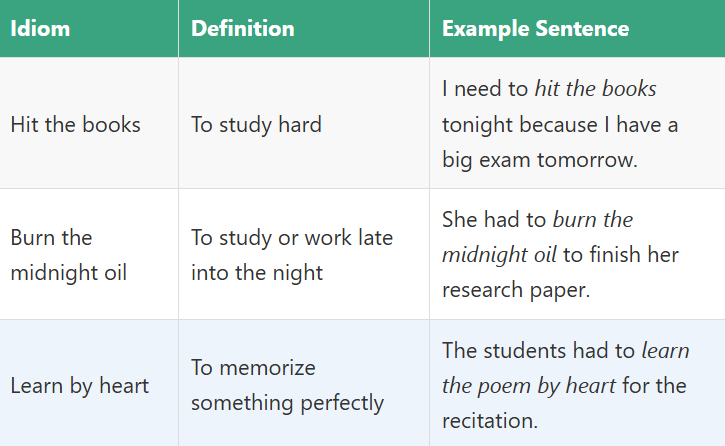Click the italic phrase 'midnight oil'

498,254
